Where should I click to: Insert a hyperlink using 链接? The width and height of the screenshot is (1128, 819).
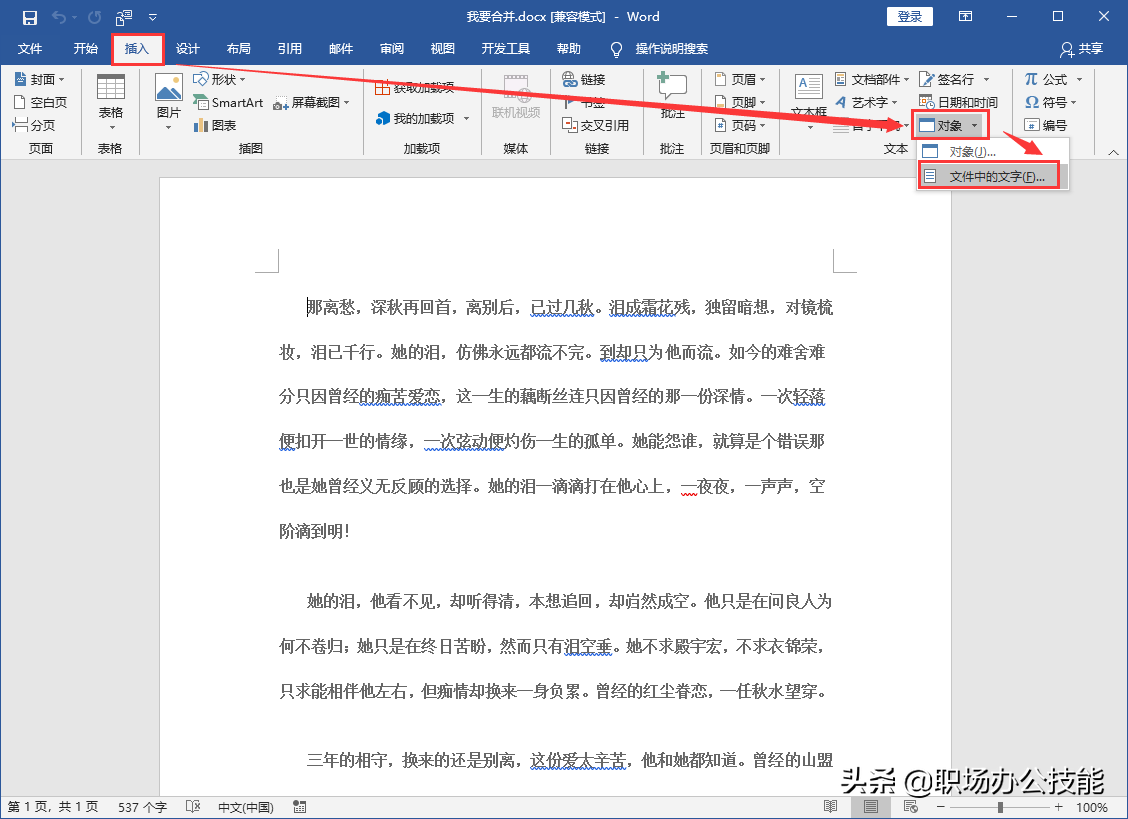pyautogui.click(x=584, y=79)
